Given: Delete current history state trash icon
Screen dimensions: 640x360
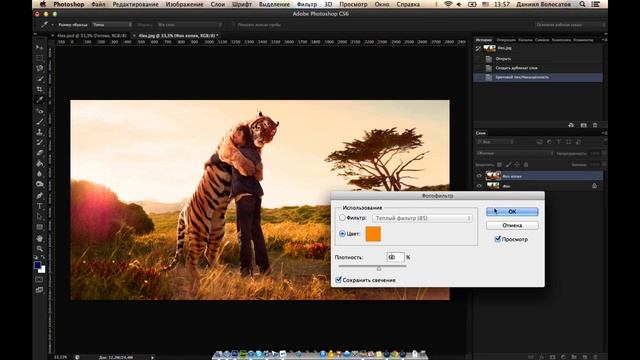Looking at the screenshot, I should pos(595,125).
